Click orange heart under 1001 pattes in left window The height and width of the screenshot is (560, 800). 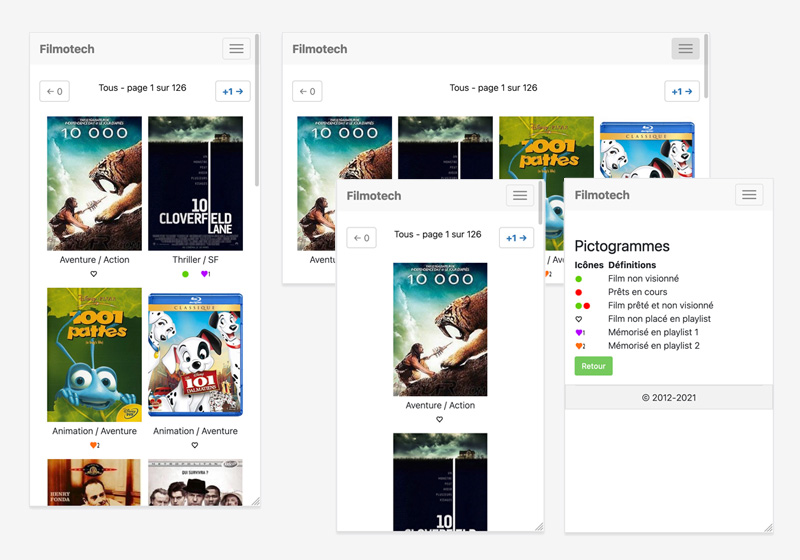[x=94, y=445]
